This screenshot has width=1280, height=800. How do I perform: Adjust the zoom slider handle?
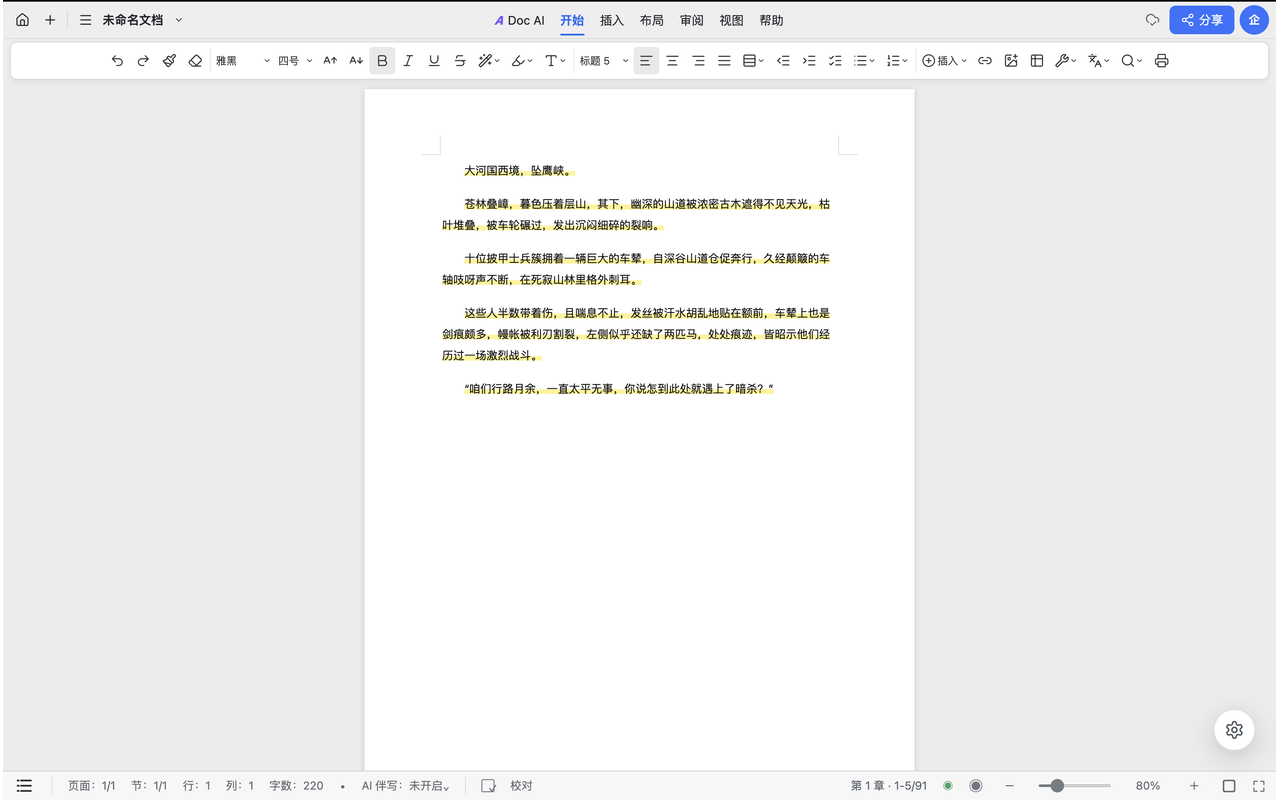coord(1057,786)
